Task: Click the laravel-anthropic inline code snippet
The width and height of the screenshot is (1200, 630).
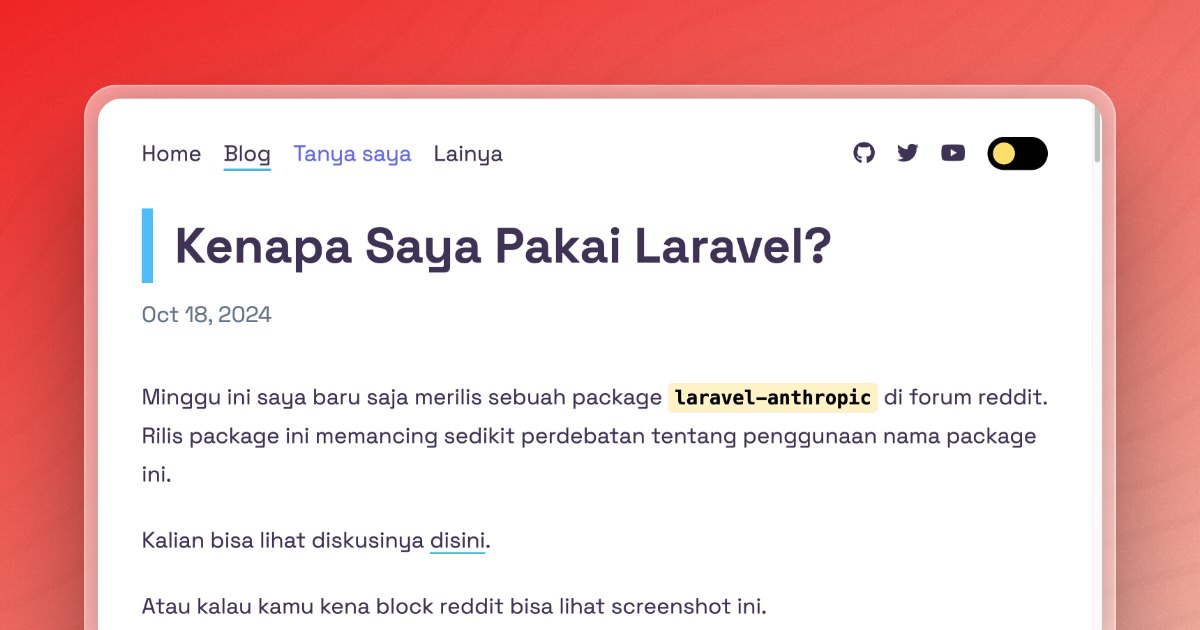Action: point(773,397)
